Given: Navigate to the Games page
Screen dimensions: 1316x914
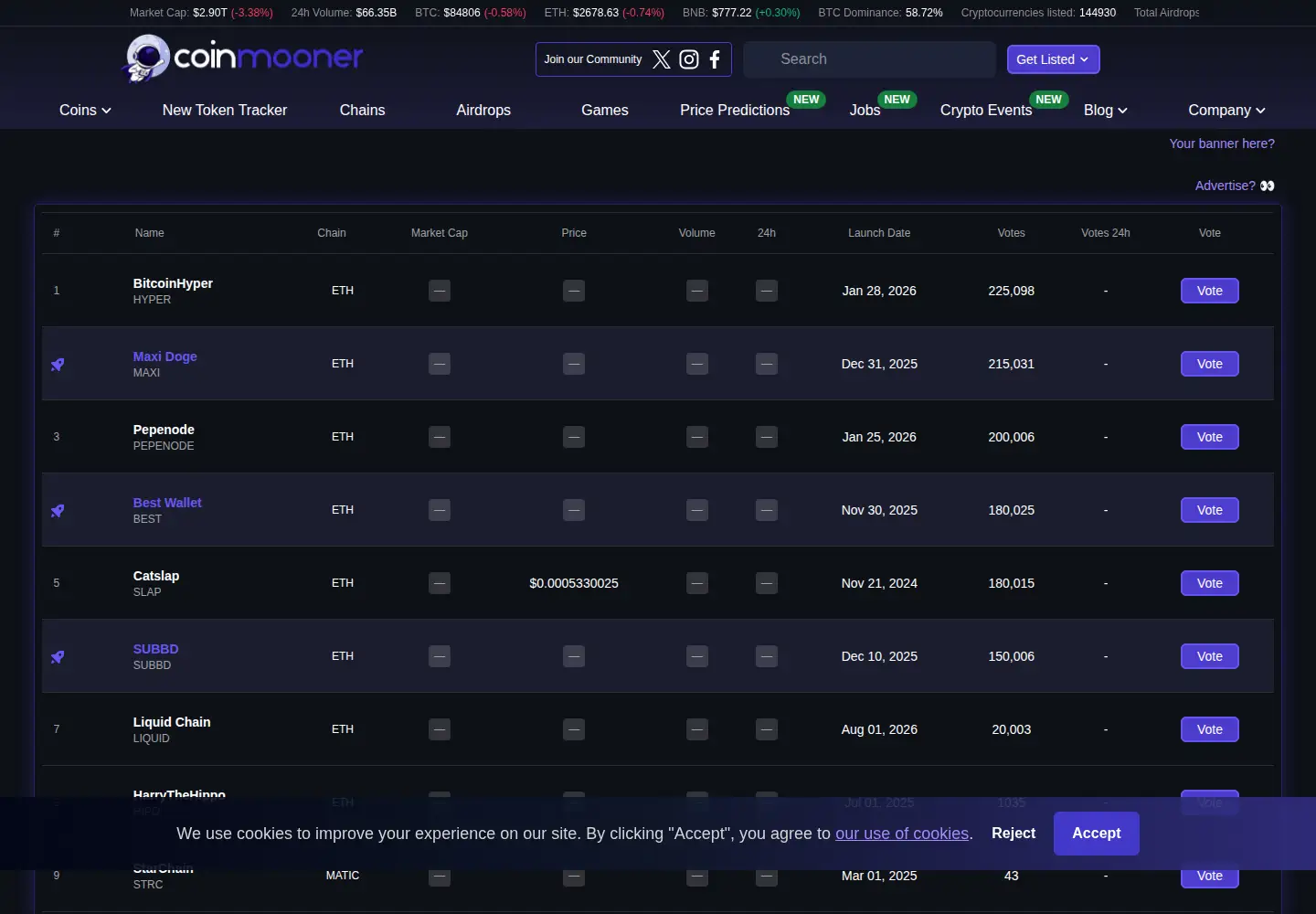Looking at the screenshot, I should [x=605, y=110].
